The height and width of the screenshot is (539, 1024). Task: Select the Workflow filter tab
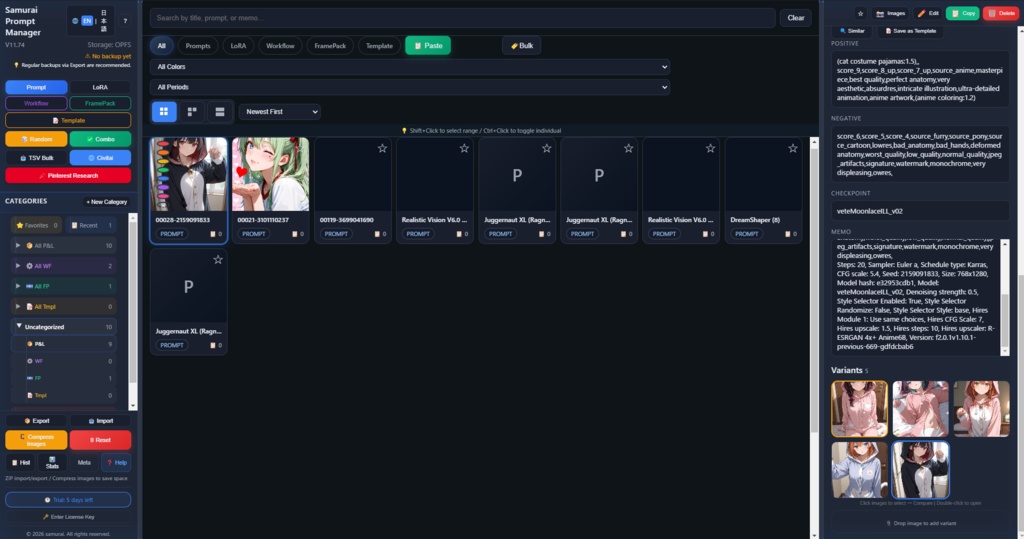pyautogui.click(x=280, y=46)
